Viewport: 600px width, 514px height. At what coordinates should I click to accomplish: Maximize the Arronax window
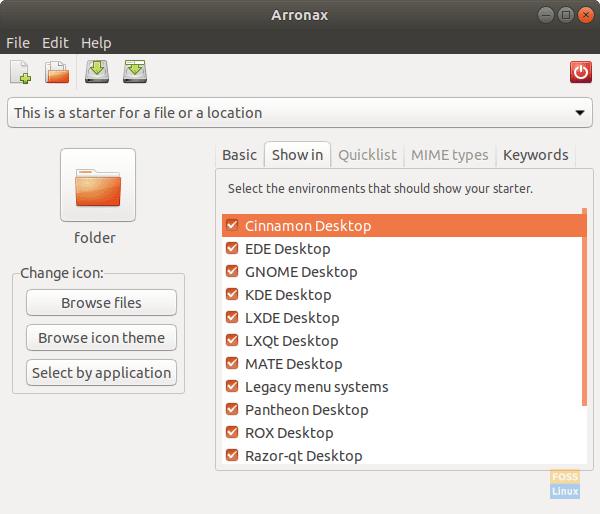click(x=565, y=14)
